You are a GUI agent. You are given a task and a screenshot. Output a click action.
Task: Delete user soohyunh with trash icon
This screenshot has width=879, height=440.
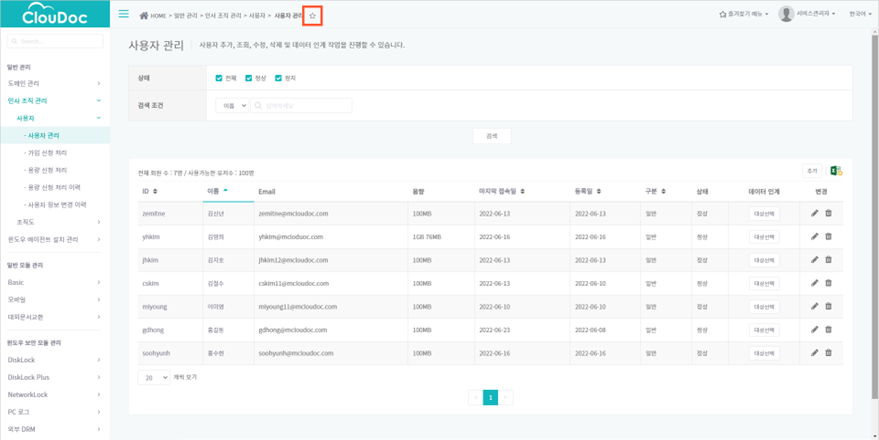(829, 353)
